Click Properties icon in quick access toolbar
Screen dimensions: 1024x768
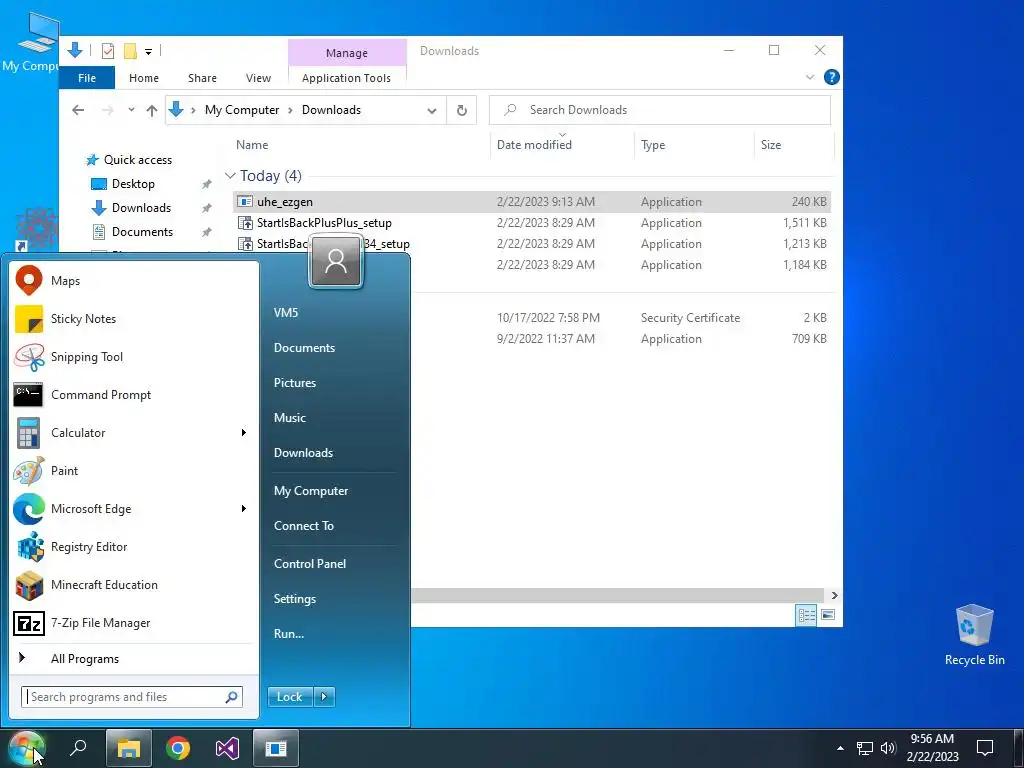(x=108, y=50)
